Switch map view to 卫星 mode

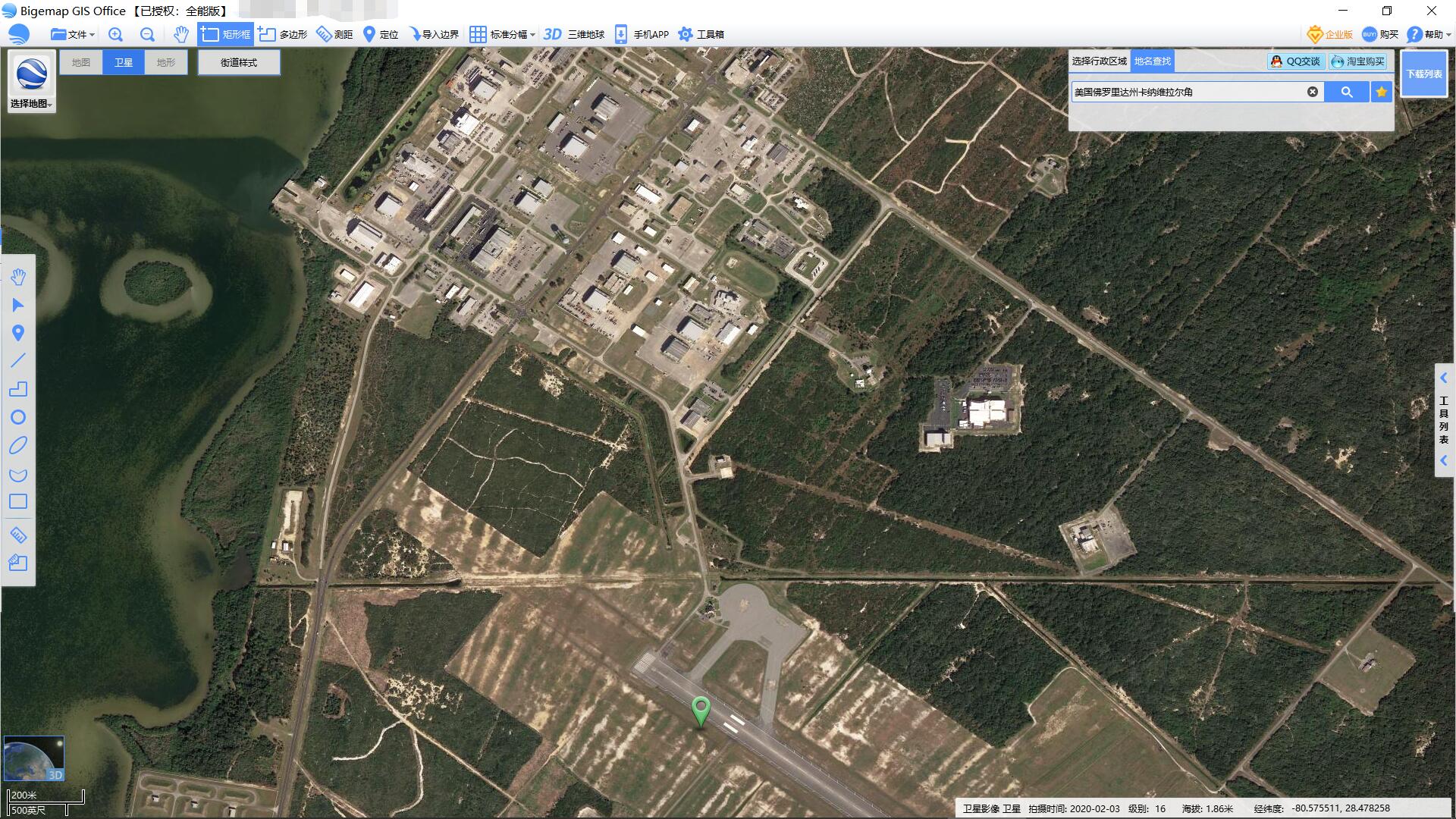(123, 62)
